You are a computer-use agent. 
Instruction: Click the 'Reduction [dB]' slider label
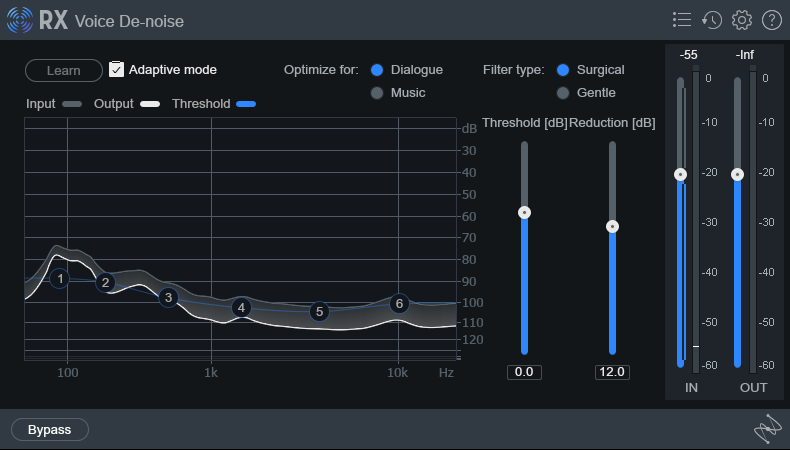[x=612, y=123]
